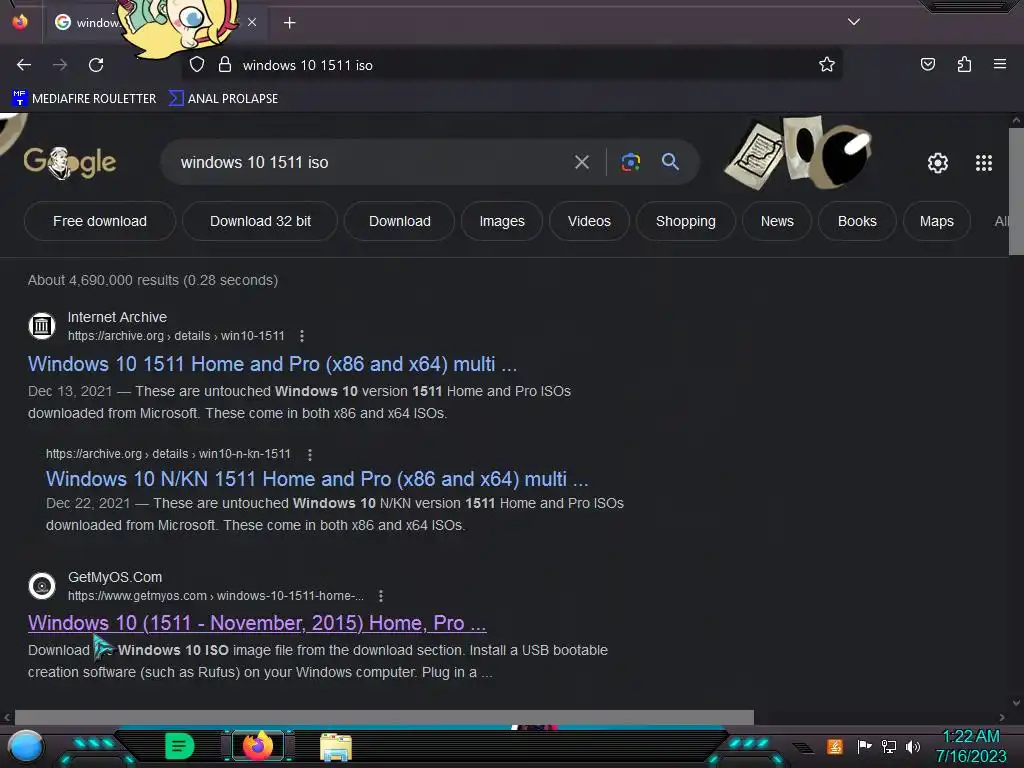
Task: Open the taskbar clock showing 1:22 AM
Action: click(x=971, y=746)
